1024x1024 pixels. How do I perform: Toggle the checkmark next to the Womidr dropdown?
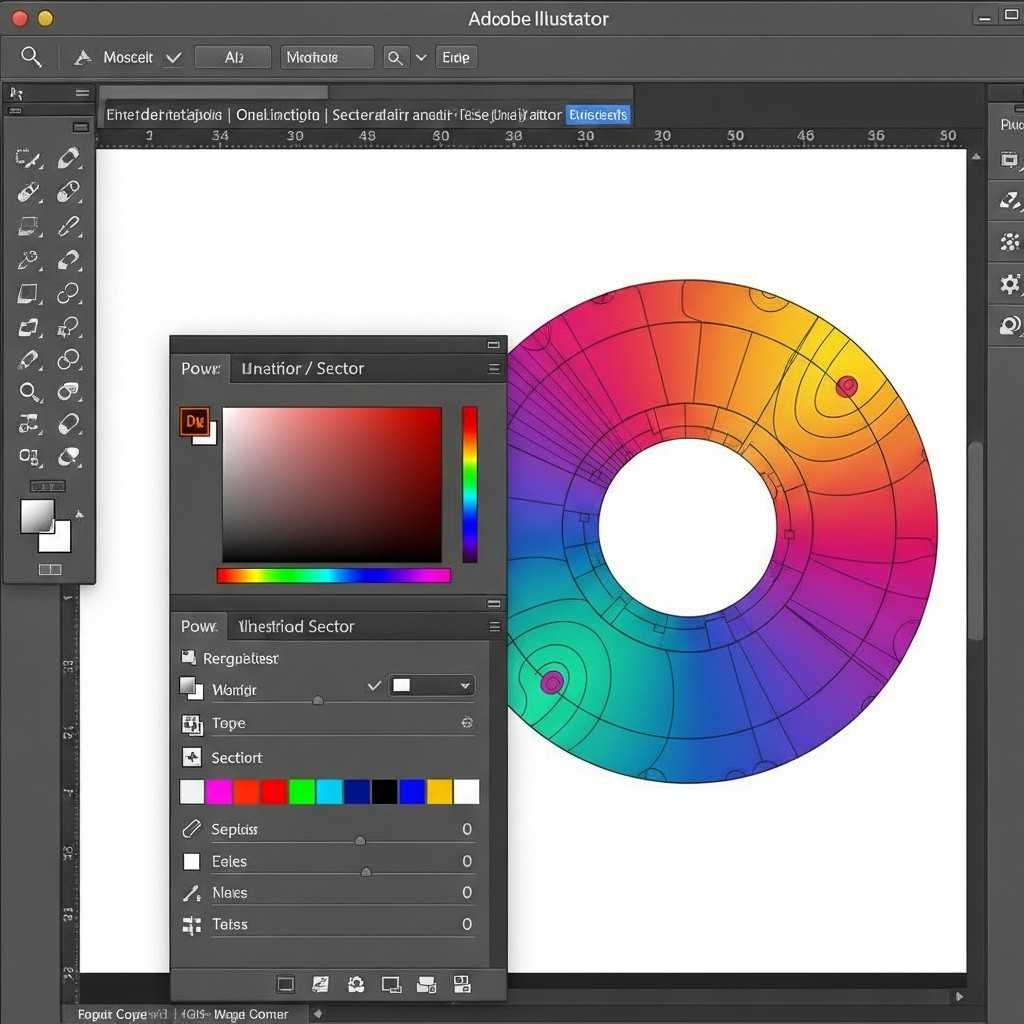pyautogui.click(x=374, y=686)
